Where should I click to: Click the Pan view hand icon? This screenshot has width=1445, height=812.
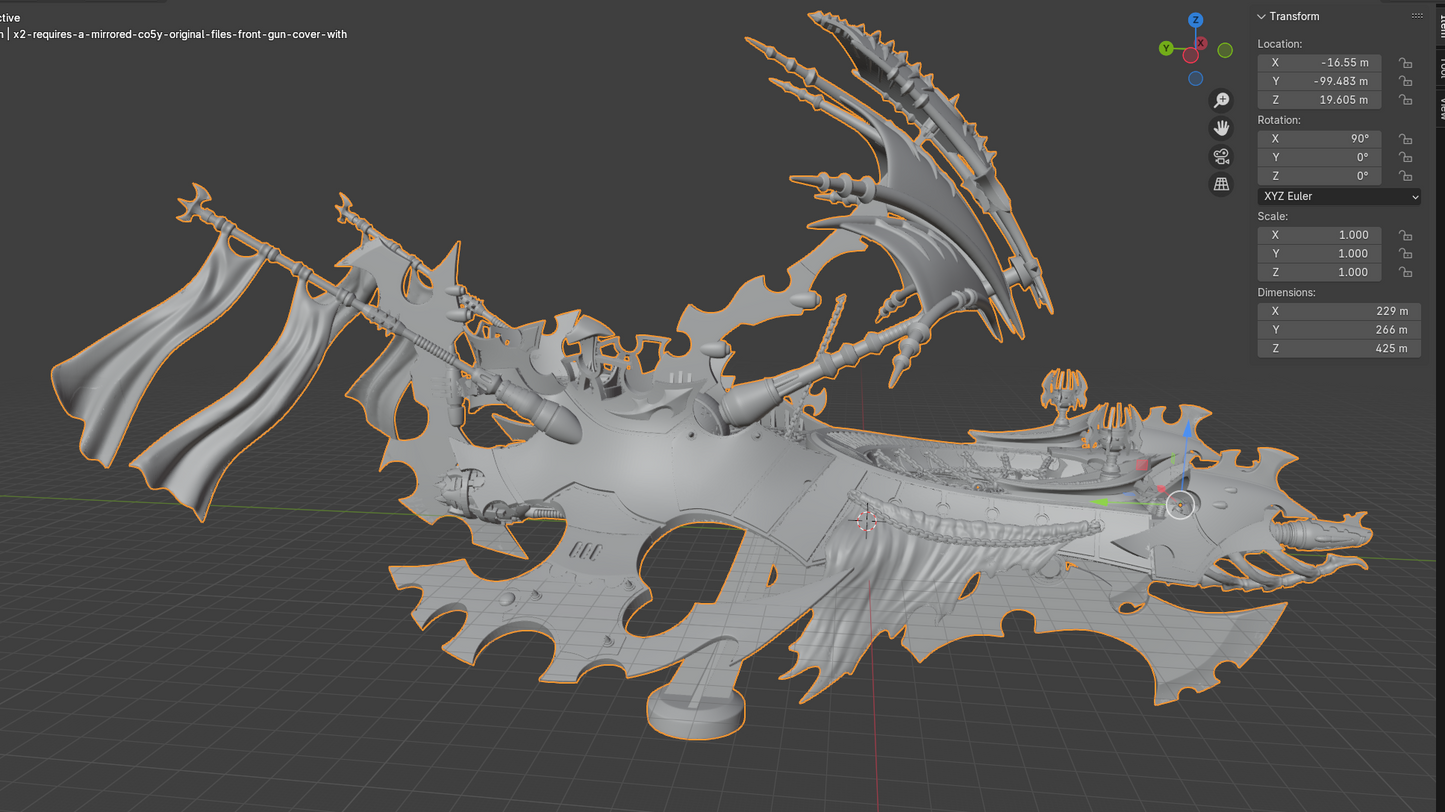click(1221, 128)
